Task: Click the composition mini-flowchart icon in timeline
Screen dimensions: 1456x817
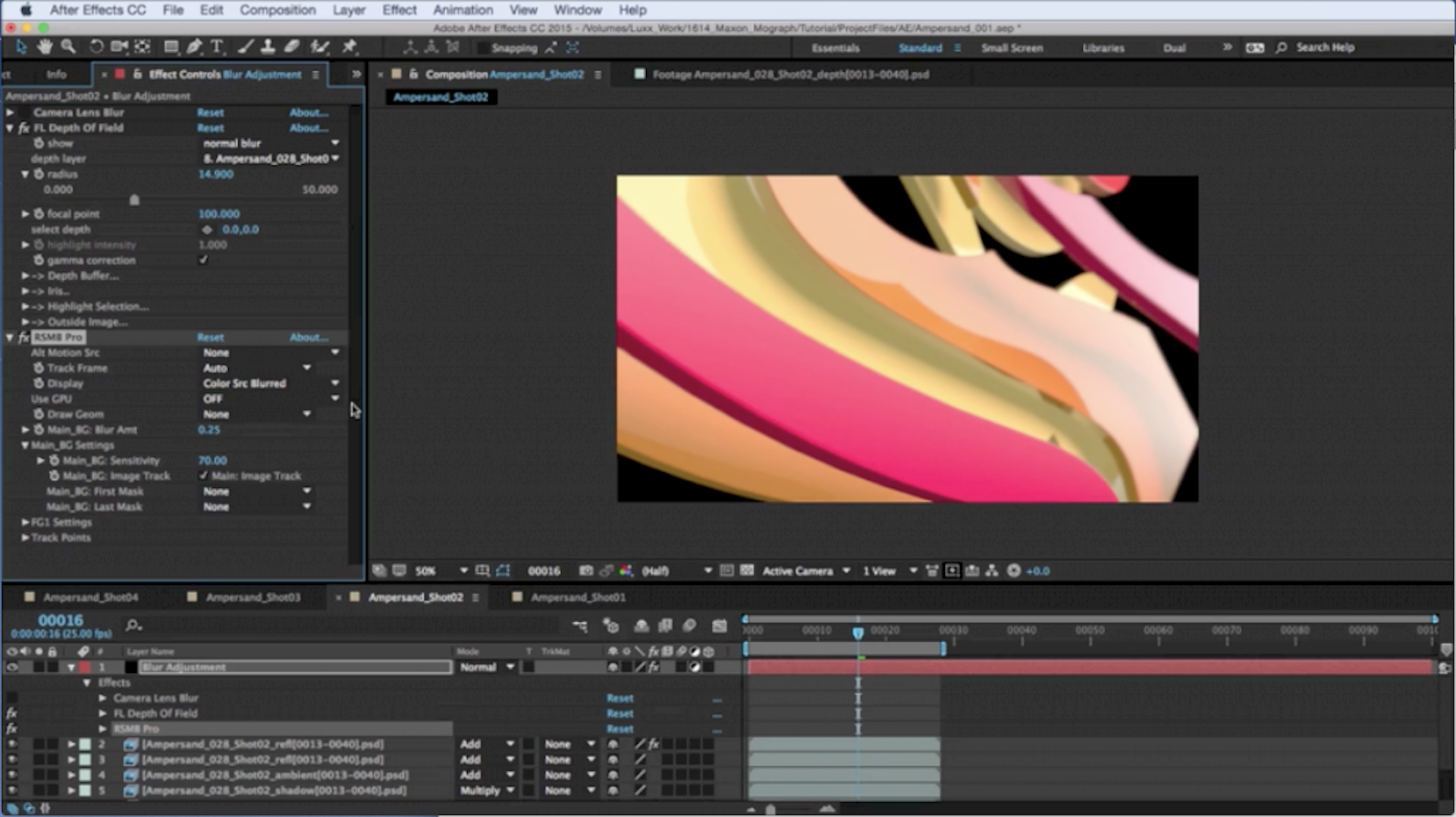Action: (x=580, y=626)
